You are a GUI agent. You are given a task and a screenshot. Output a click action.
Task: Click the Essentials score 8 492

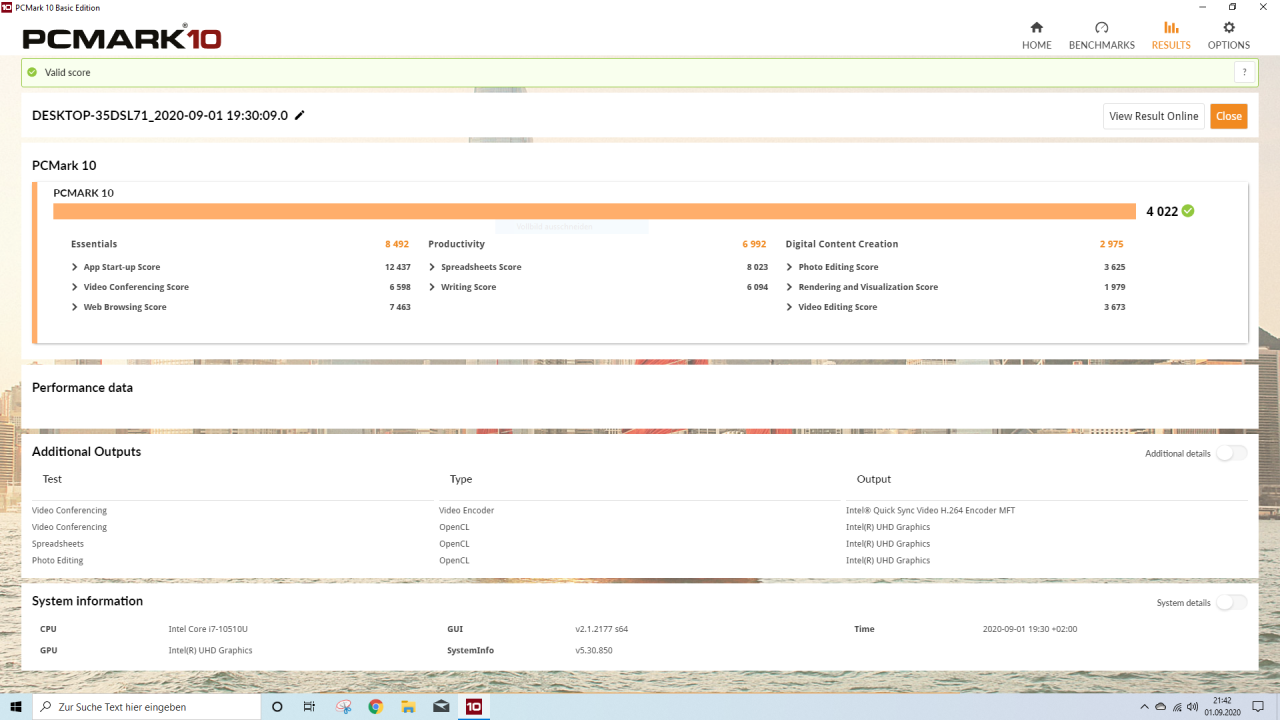pos(397,244)
